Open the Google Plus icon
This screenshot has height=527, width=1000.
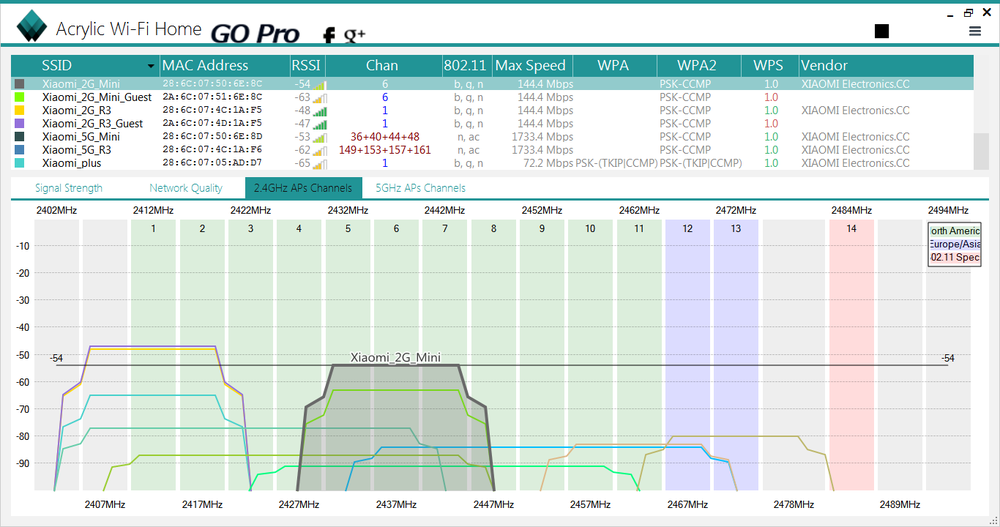click(354, 35)
